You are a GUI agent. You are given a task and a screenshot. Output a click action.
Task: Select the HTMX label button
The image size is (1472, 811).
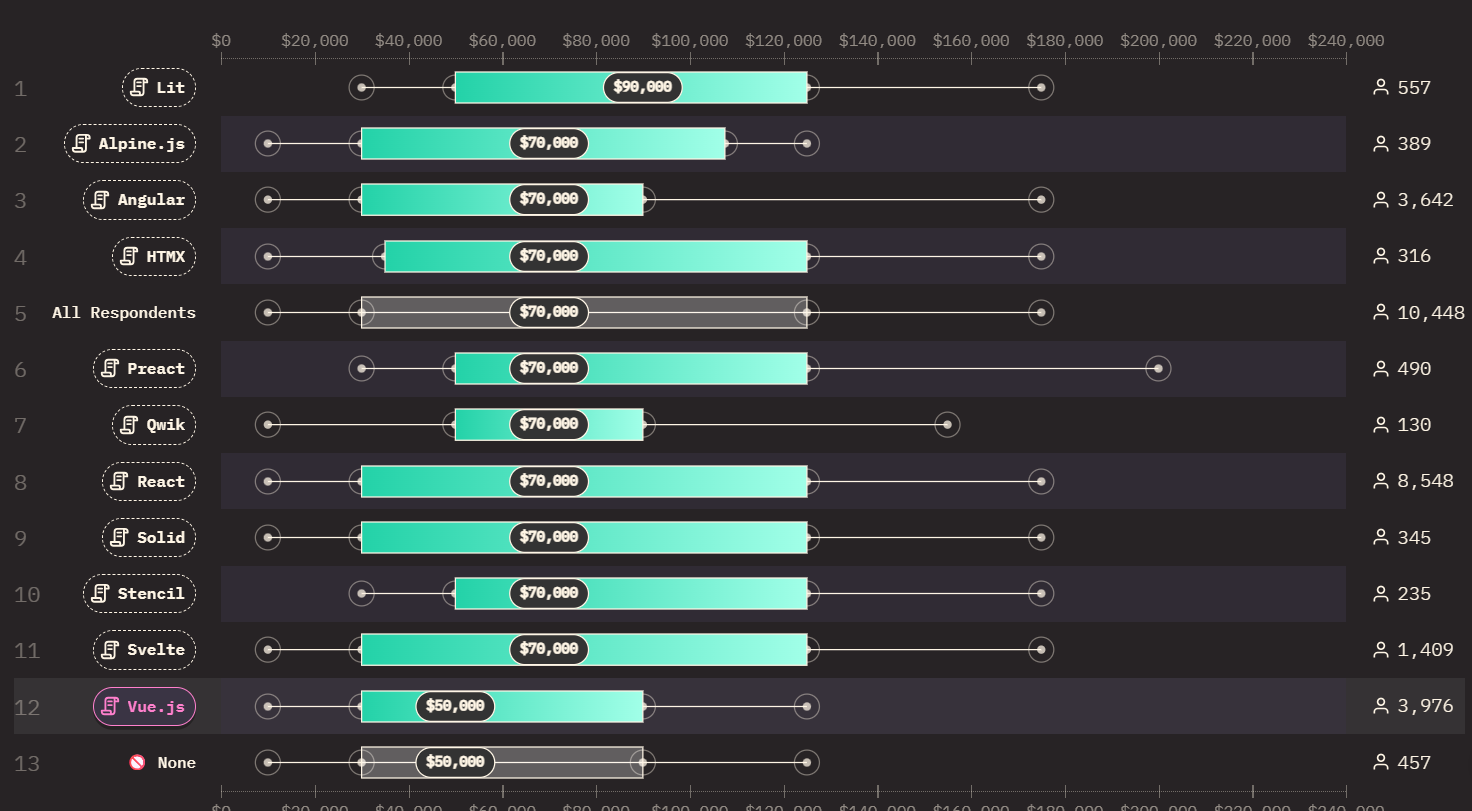154,256
